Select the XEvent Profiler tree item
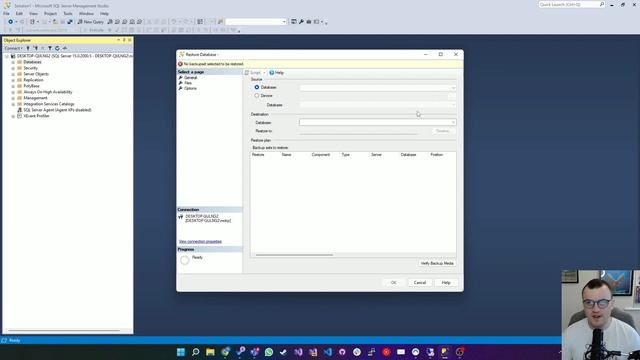This screenshot has height=360, width=640. (36, 116)
